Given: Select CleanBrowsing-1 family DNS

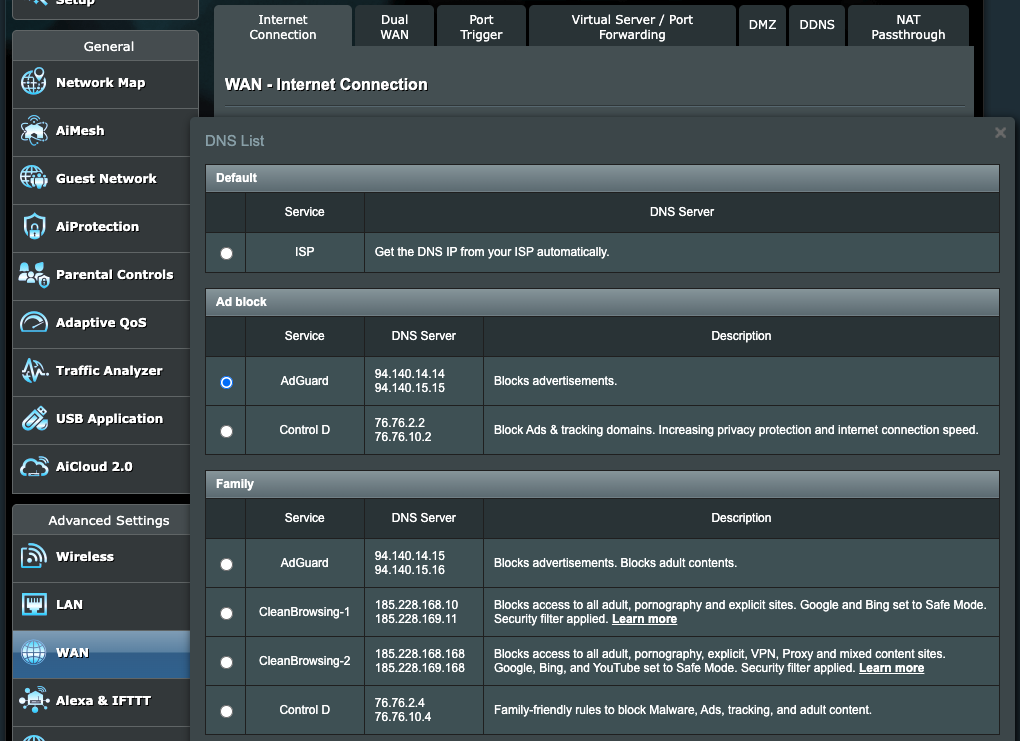Looking at the screenshot, I should [224, 613].
